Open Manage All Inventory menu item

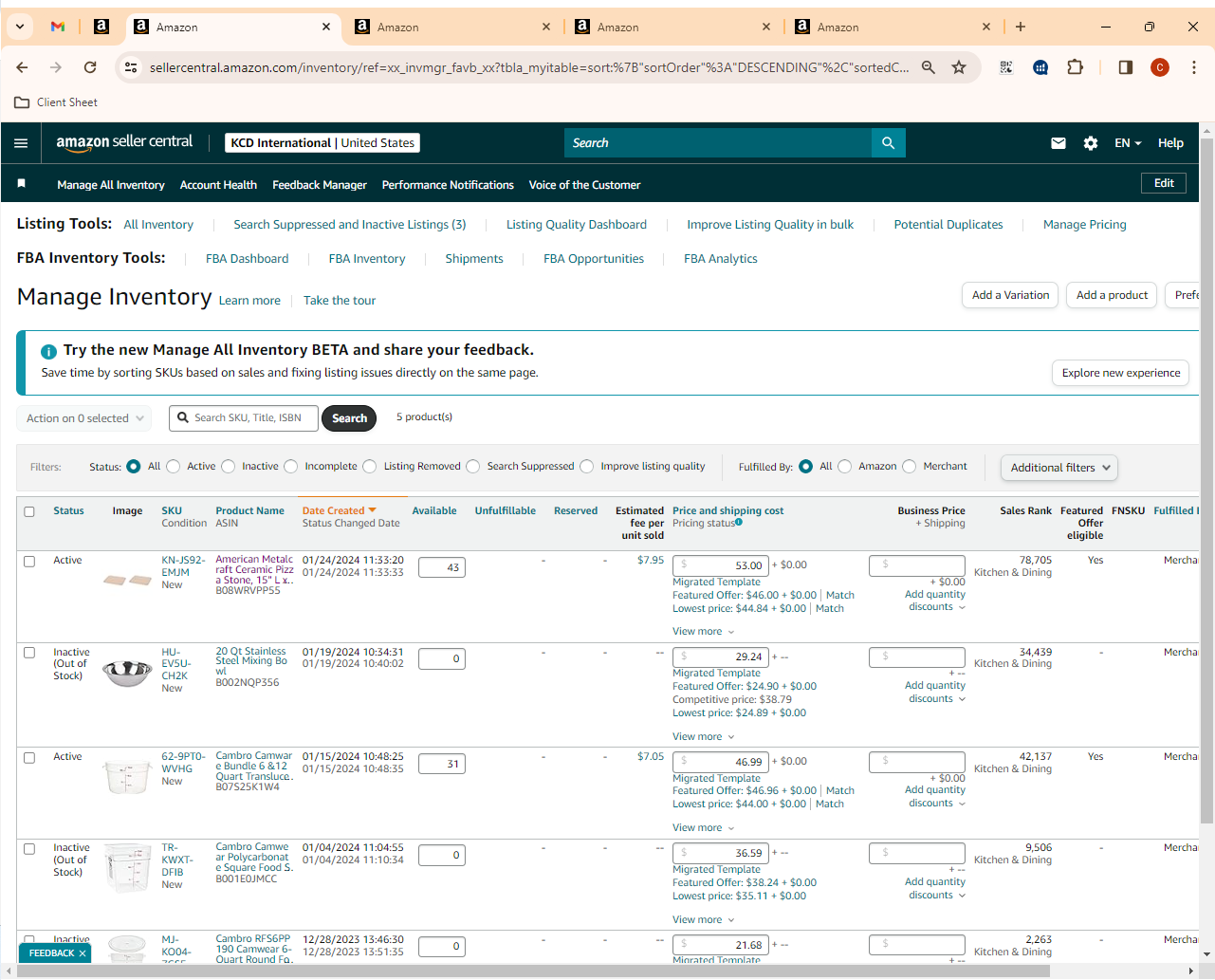point(111,185)
